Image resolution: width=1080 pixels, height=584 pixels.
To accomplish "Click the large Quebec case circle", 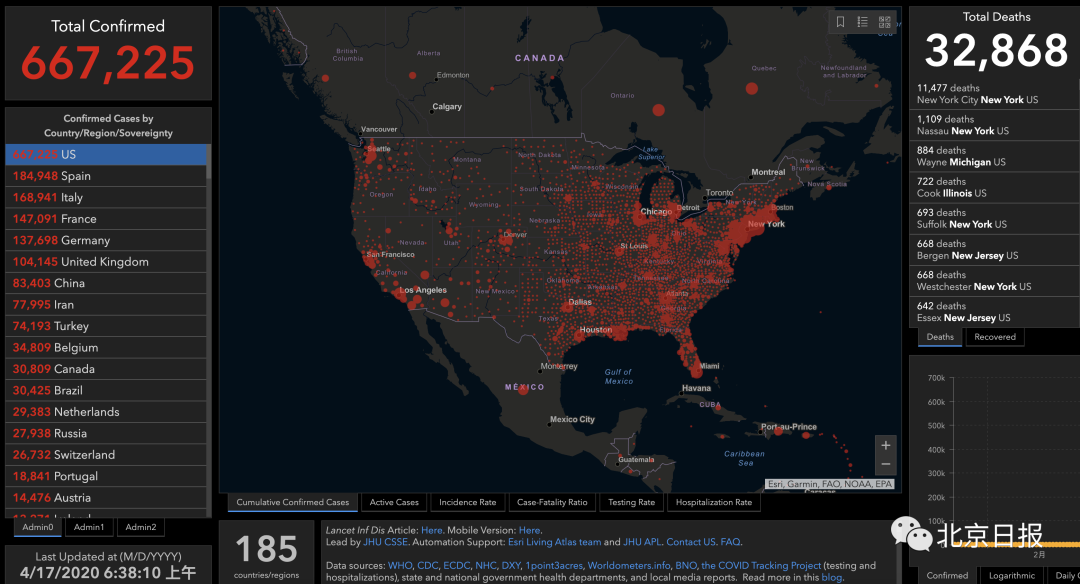I will 751,88.
